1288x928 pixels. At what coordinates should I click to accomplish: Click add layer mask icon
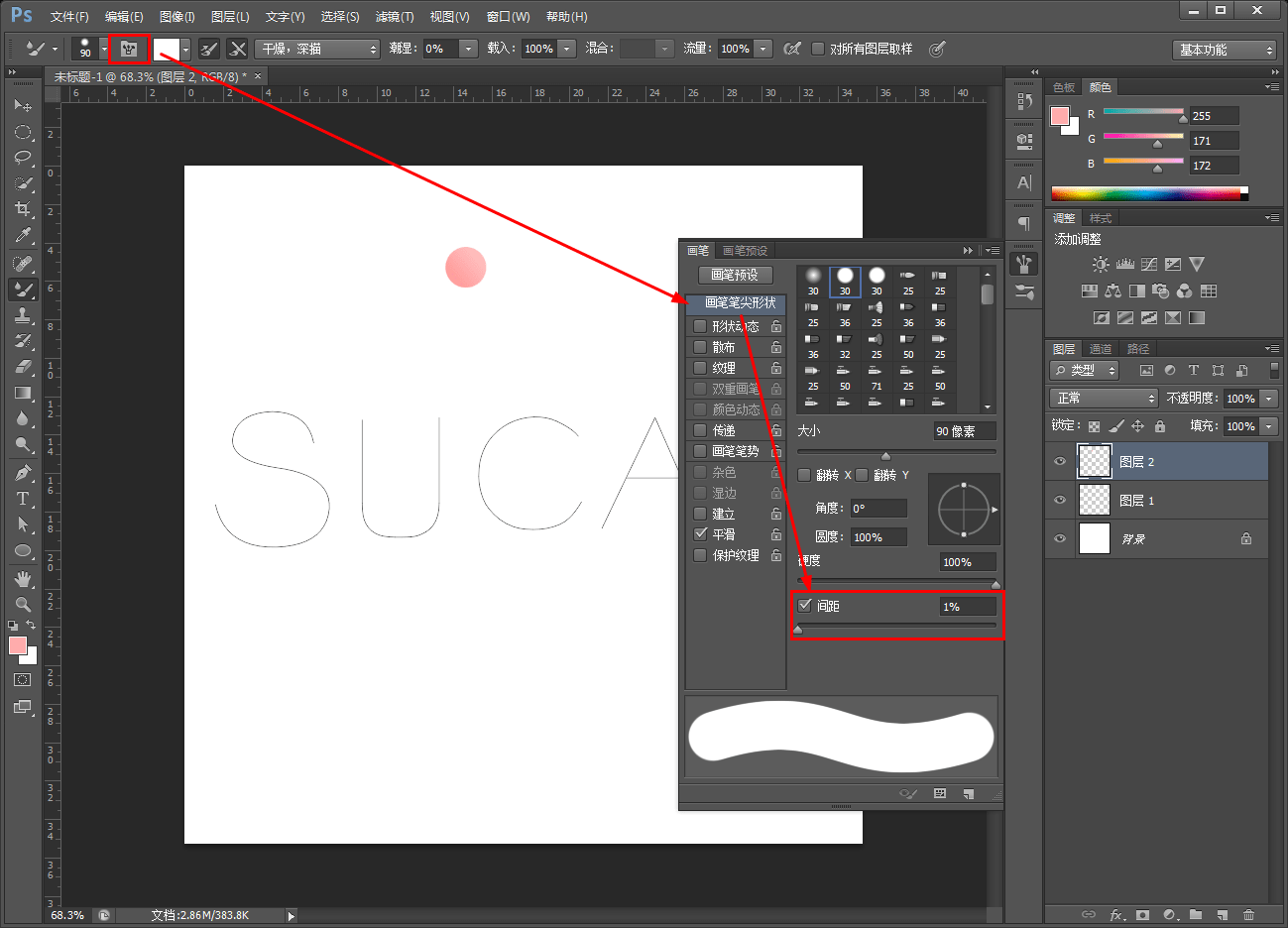point(1142,914)
